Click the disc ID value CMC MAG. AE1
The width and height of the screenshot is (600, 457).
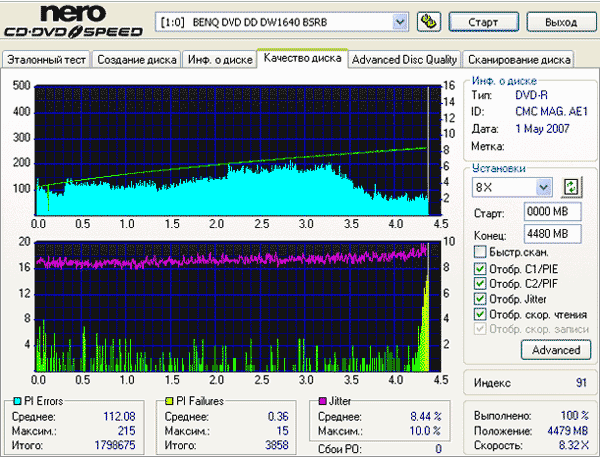[551, 111]
